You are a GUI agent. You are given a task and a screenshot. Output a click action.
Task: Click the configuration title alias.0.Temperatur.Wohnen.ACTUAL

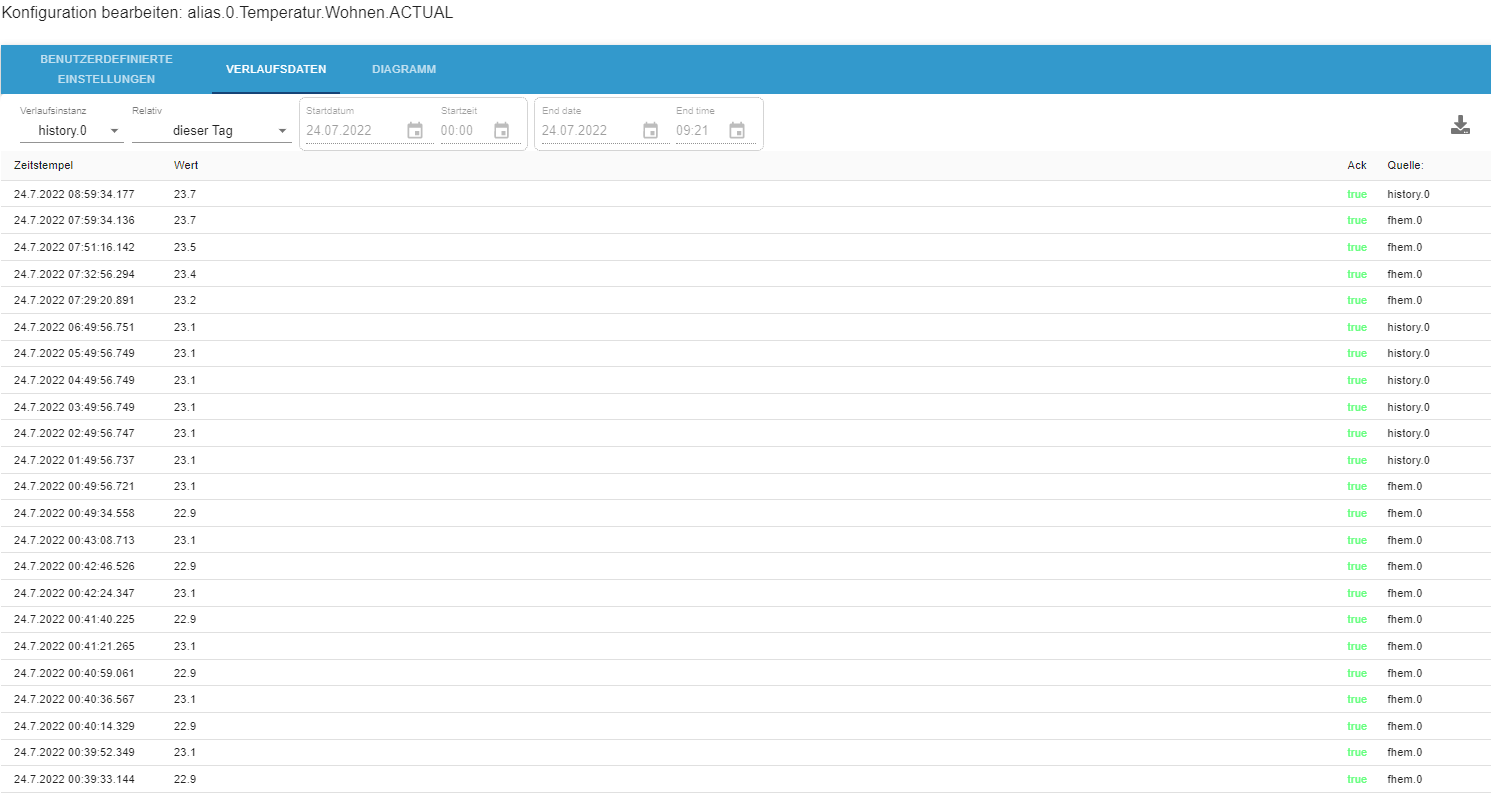(x=320, y=14)
